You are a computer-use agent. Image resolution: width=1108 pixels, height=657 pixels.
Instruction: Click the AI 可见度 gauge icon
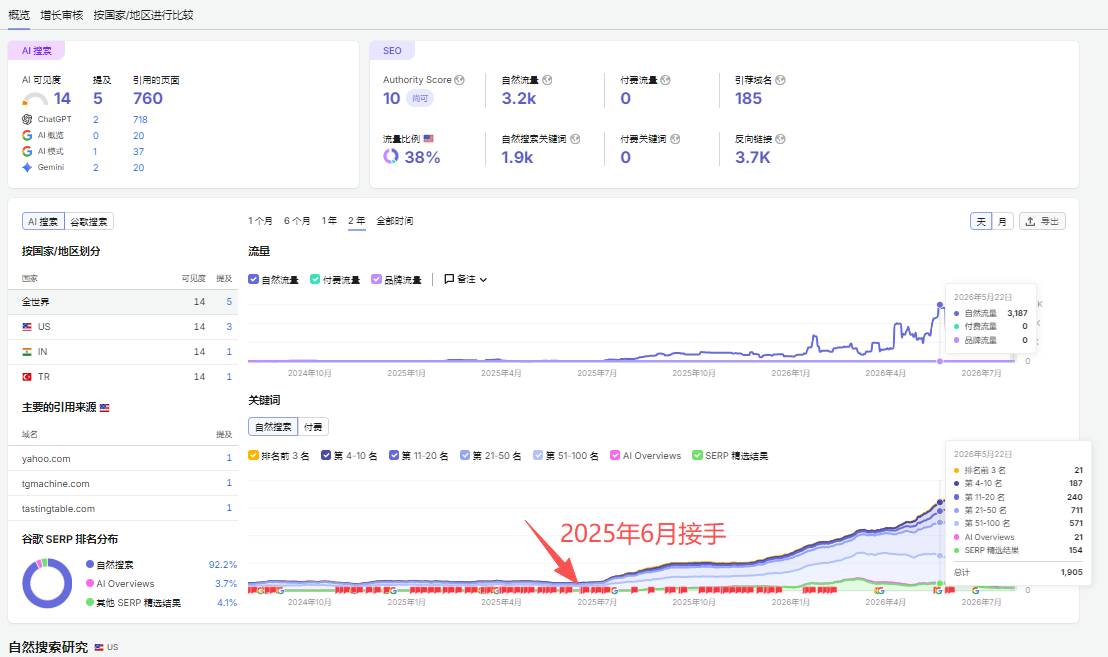35,99
